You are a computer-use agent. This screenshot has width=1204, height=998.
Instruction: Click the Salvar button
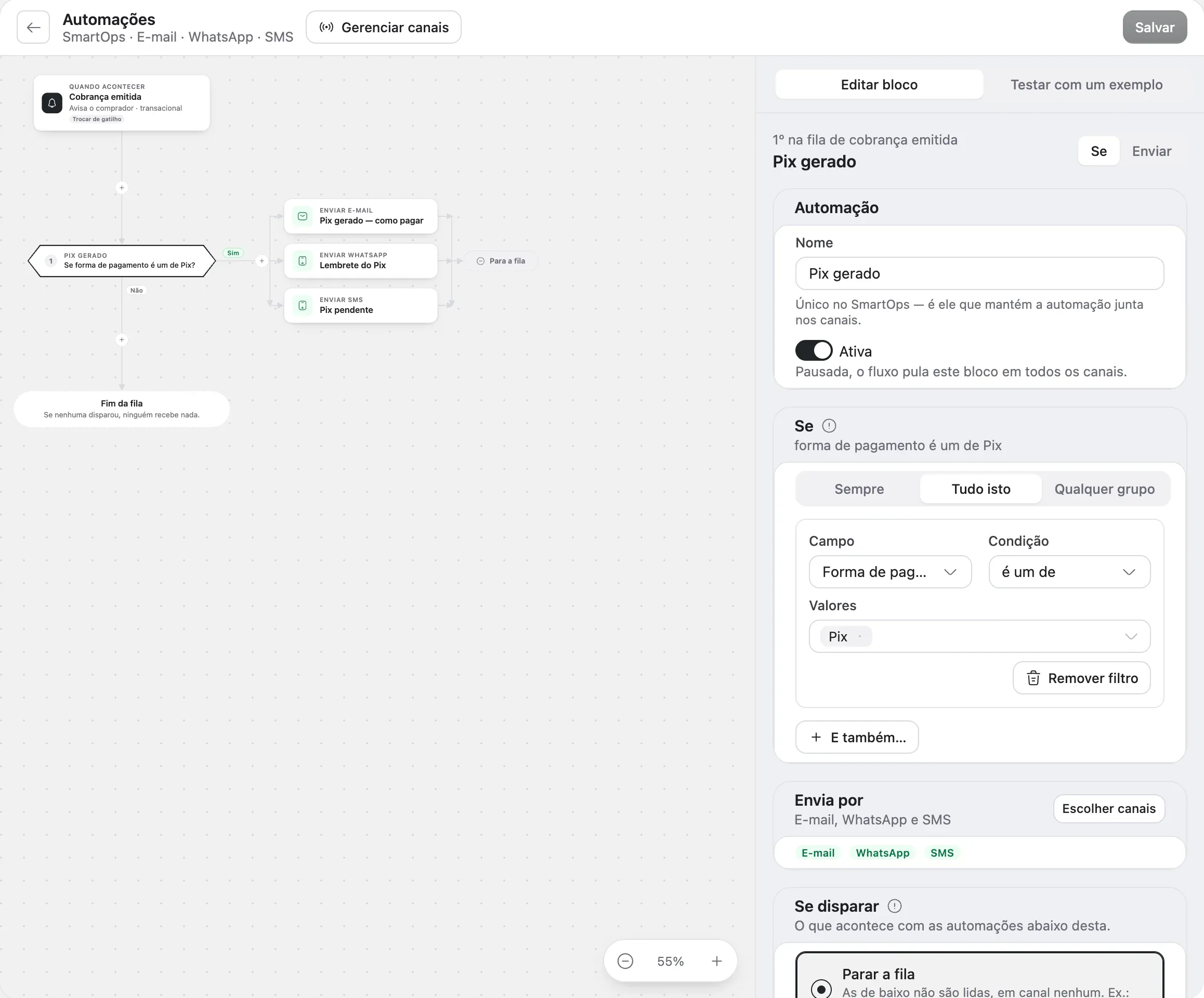[x=1154, y=27]
